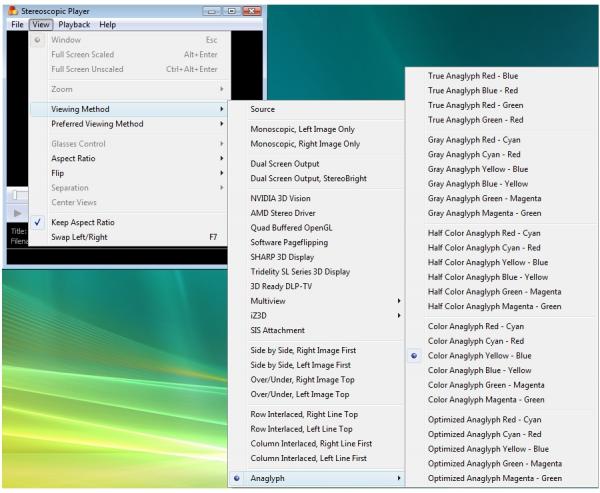Viewport: 600px width, 493px height.
Task: Expand the iZ3D submenu
Action: click(x=316, y=315)
